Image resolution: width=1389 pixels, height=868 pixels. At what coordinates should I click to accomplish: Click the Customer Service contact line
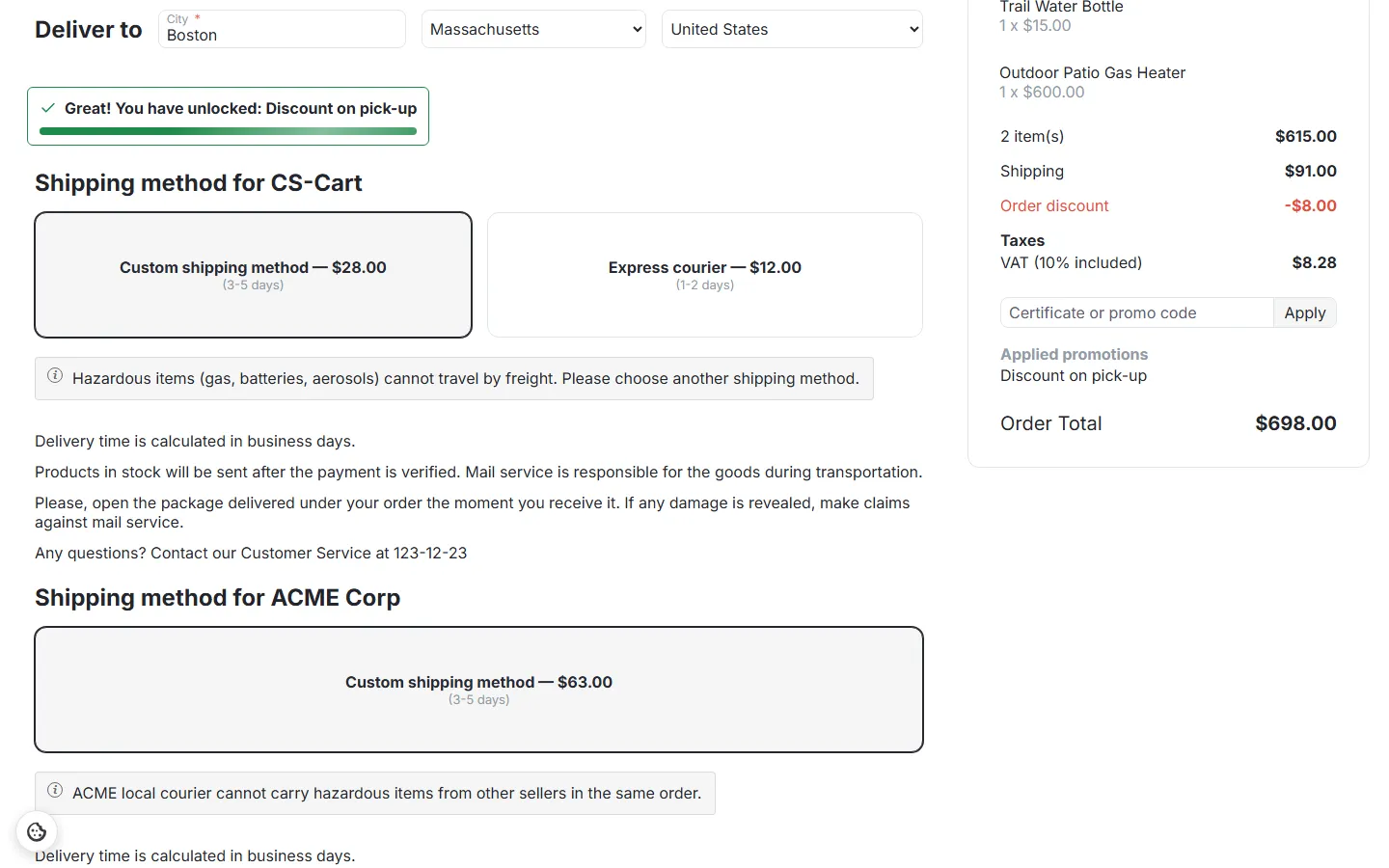[251, 553]
